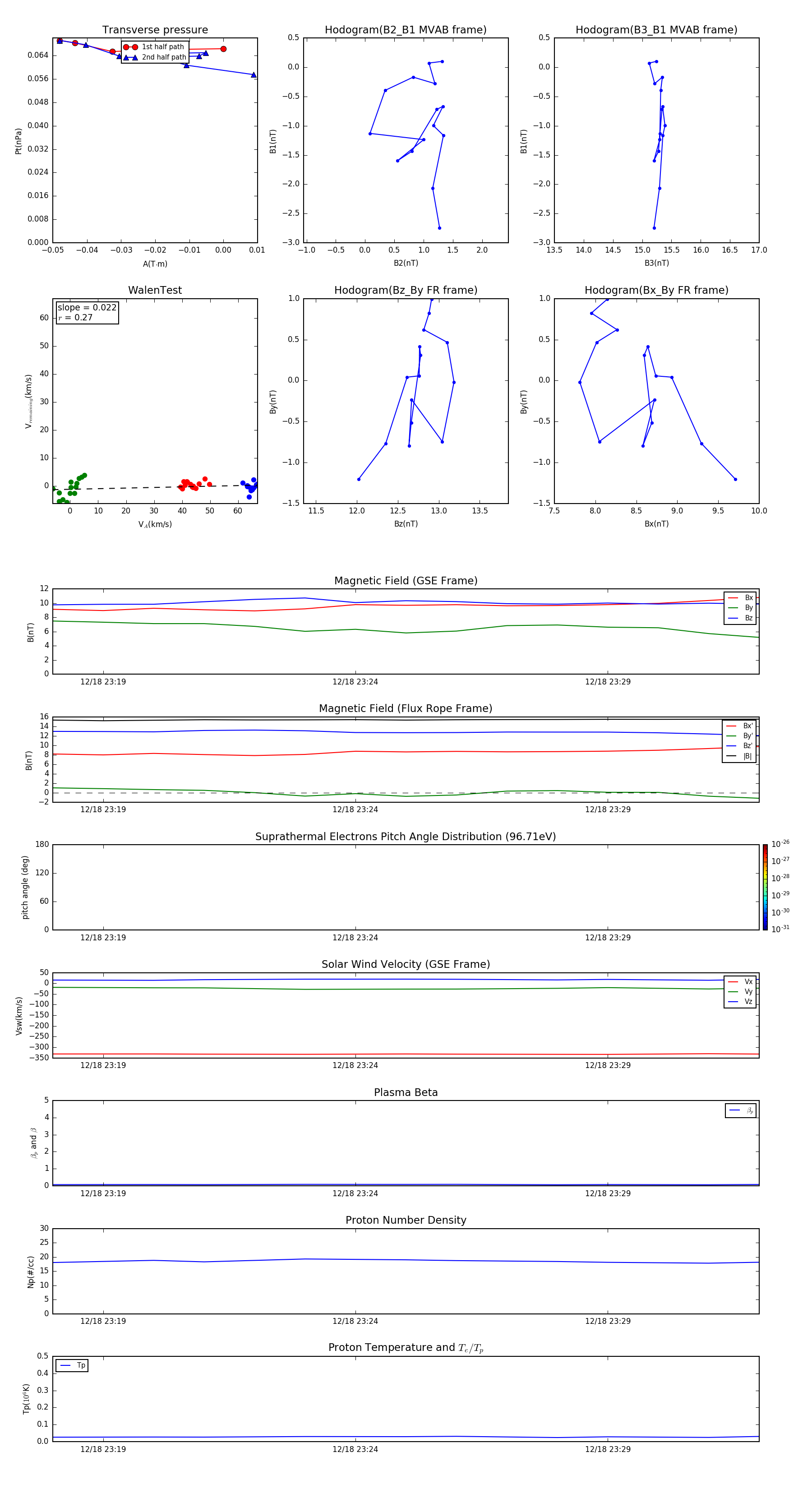Click the βp legend in Plasma Beta plot

pos(741,1111)
